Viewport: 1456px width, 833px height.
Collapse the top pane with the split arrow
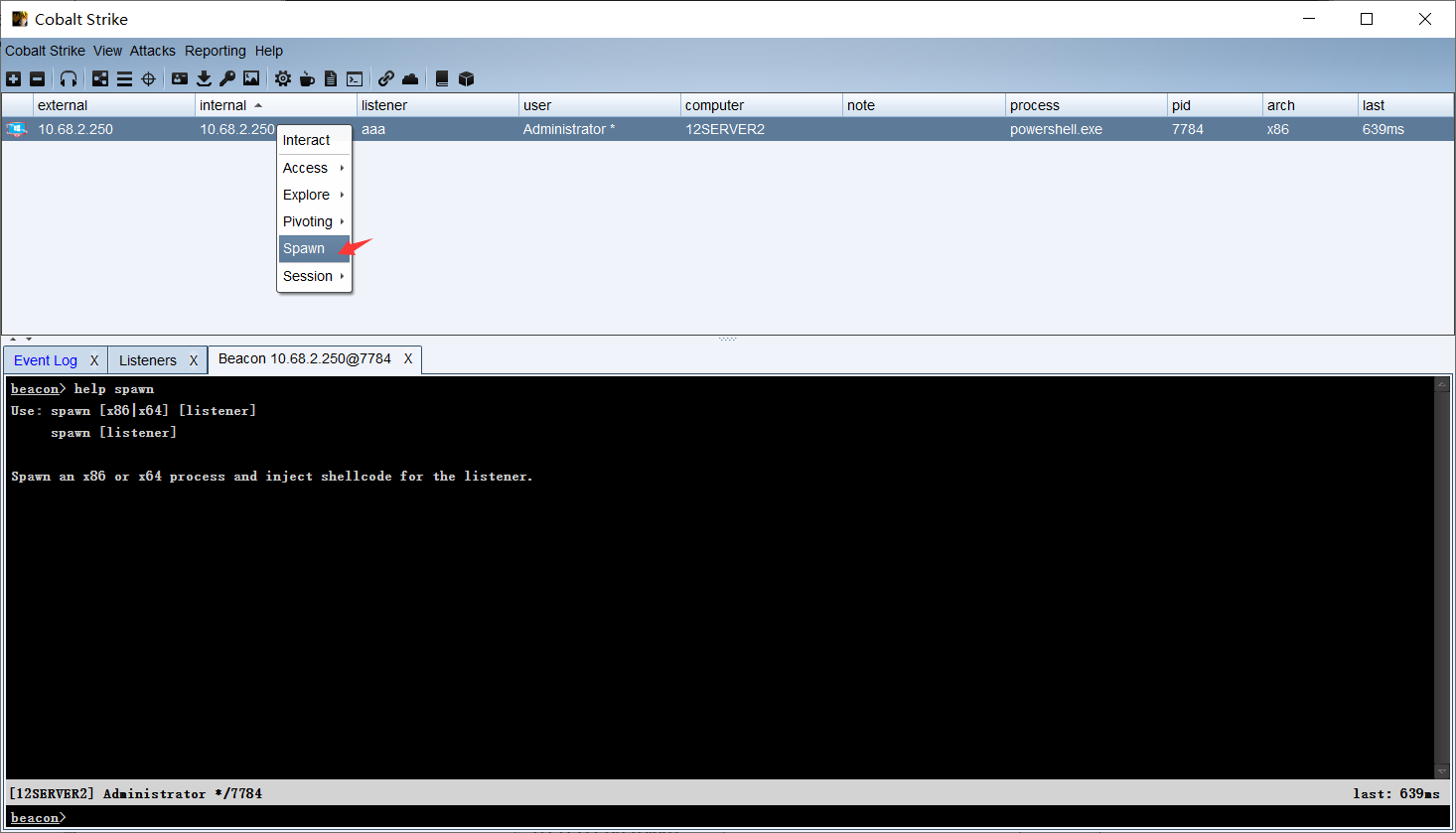coord(13,340)
